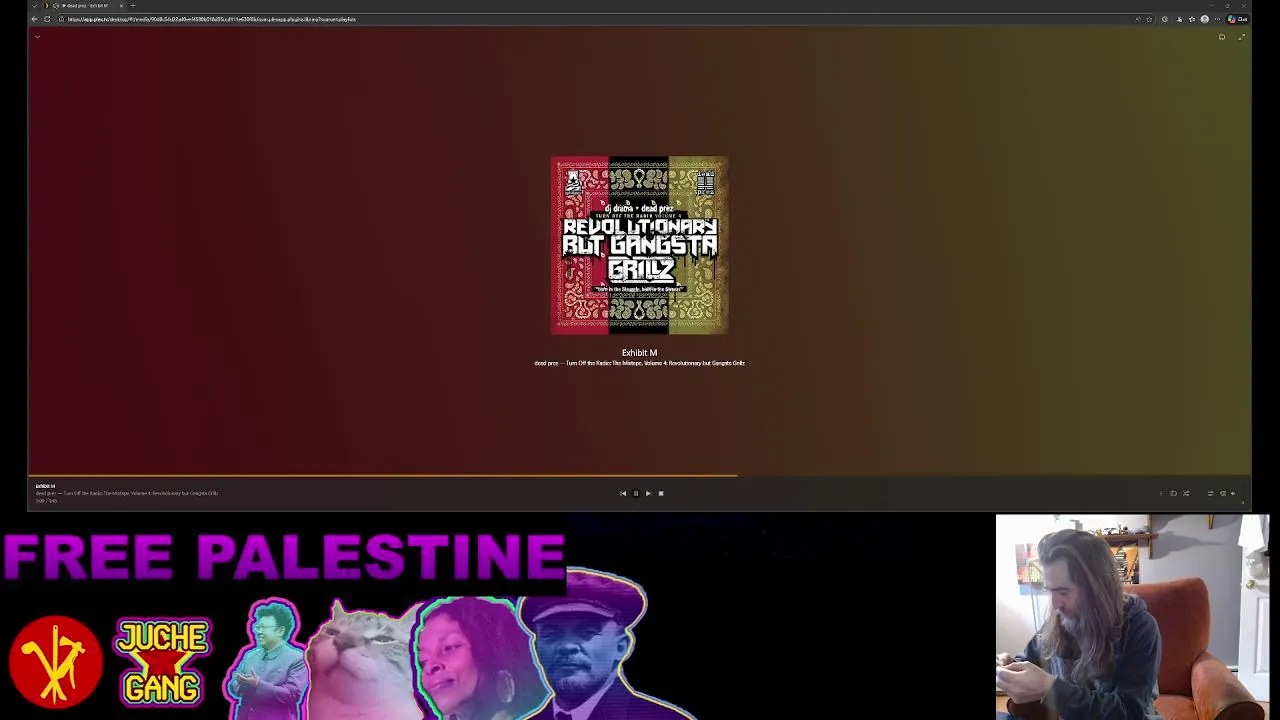The height and width of the screenshot is (720, 1280).
Task: Open the browser three-dot settings menu
Action: (x=1217, y=19)
